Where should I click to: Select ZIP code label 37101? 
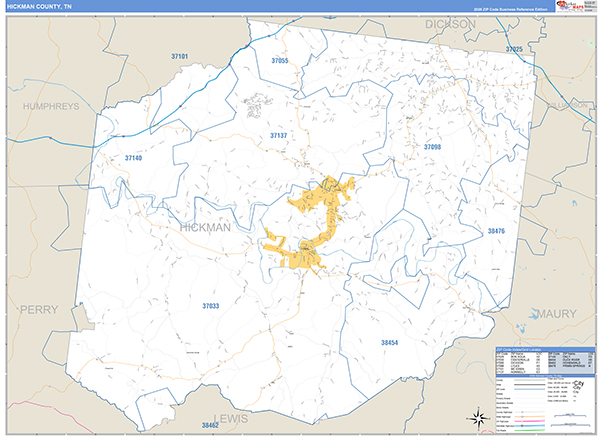click(179, 56)
